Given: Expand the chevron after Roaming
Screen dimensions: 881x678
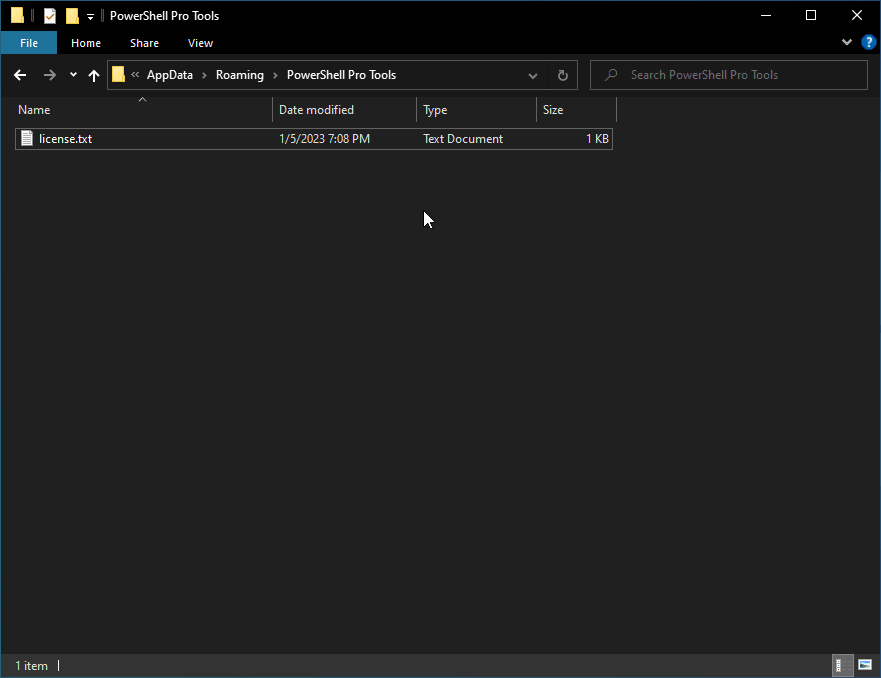Looking at the screenshot, I should point(275,75).
